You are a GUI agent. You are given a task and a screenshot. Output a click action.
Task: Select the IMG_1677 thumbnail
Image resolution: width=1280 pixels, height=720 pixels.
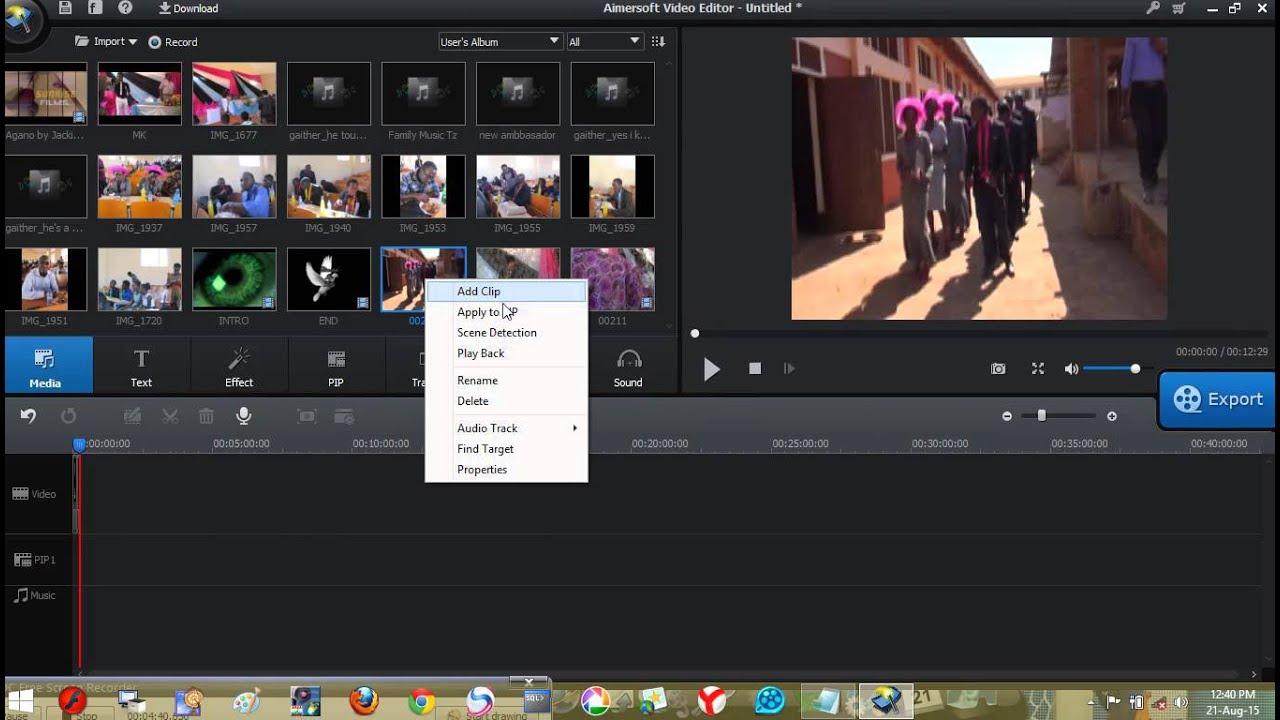[234, 94]
